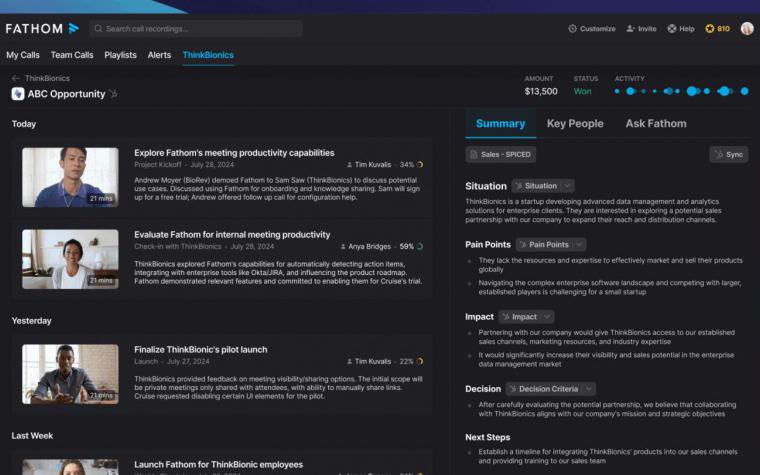Go to My Calls tab

23,55
